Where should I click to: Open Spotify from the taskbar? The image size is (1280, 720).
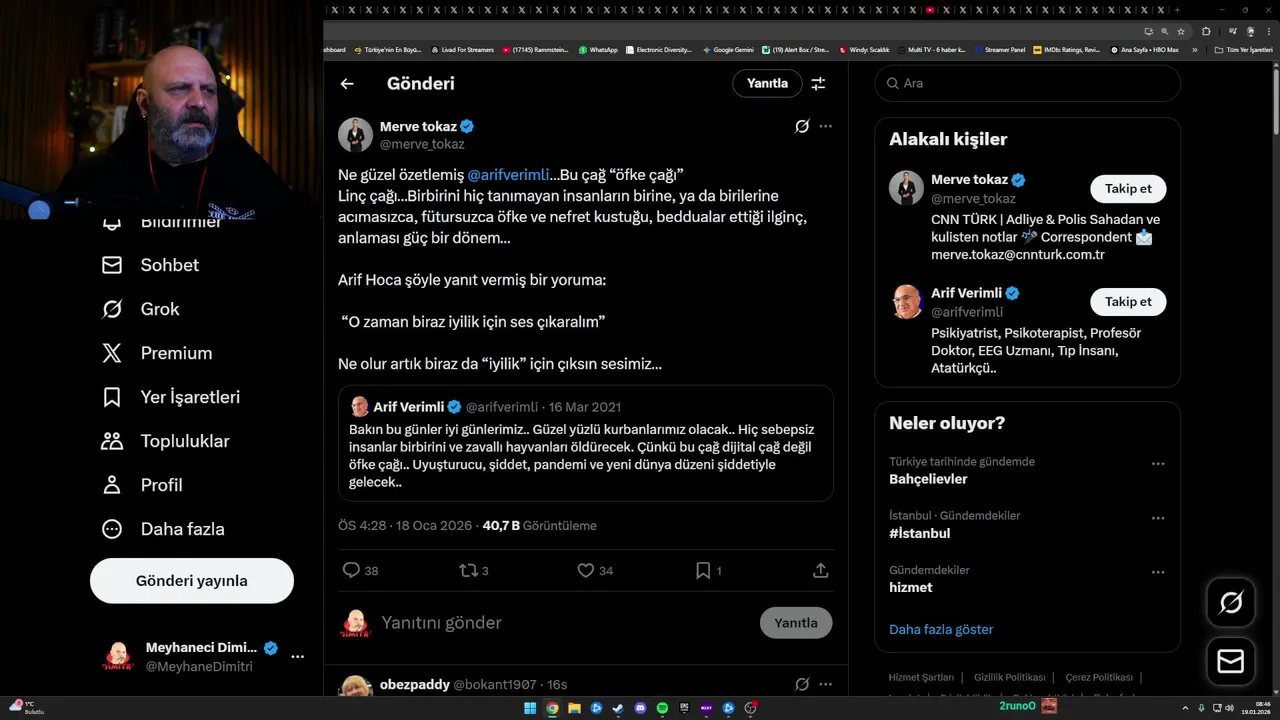662,708
